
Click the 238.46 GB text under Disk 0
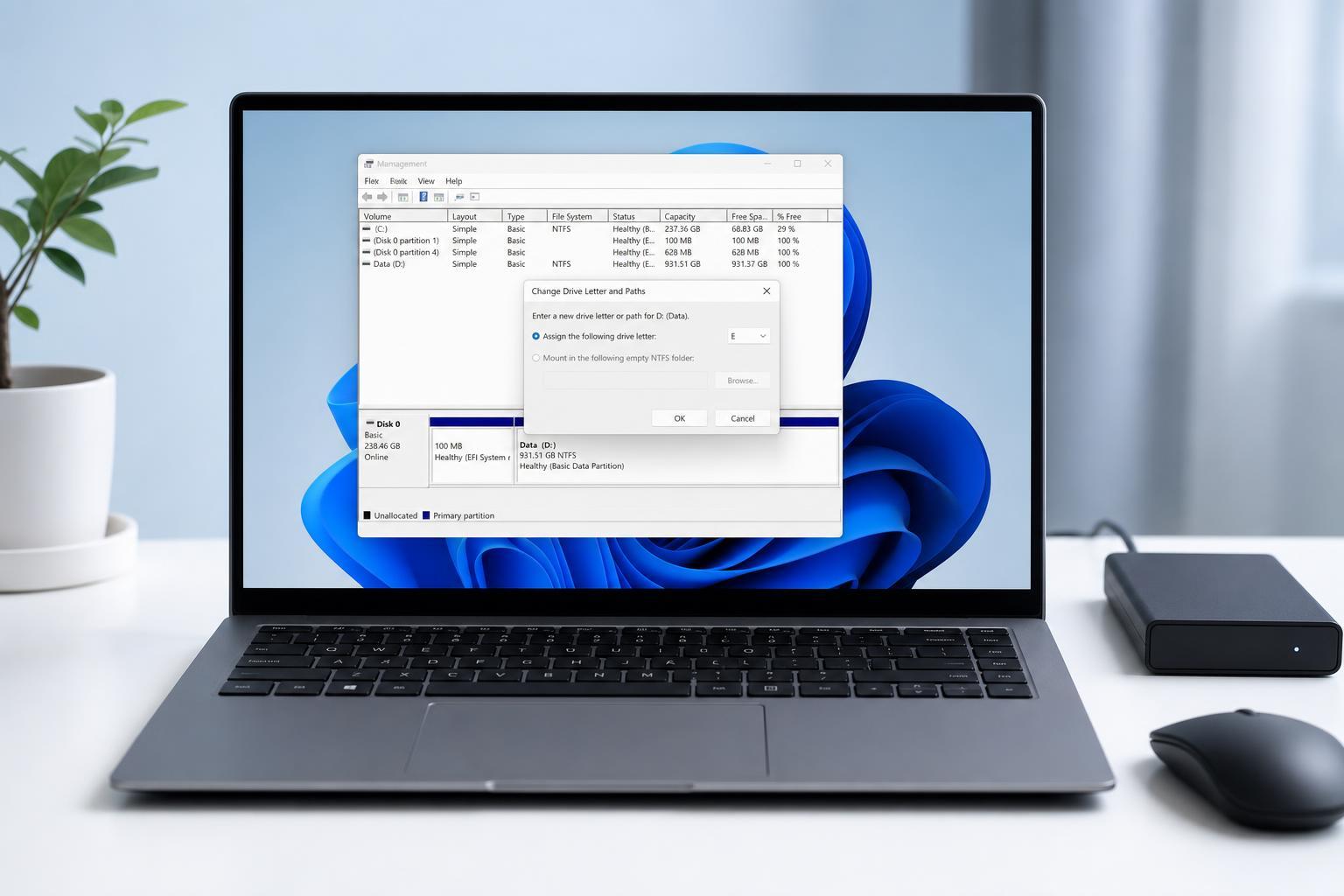click(x=382, y=446)
